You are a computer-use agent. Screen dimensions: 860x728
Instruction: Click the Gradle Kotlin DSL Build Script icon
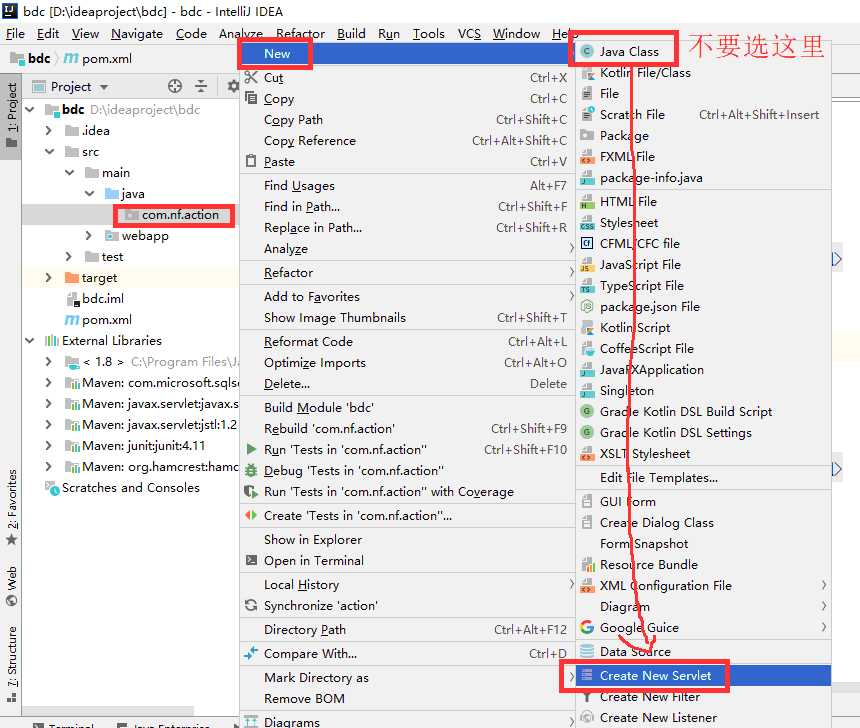click(x=587, y=411)
